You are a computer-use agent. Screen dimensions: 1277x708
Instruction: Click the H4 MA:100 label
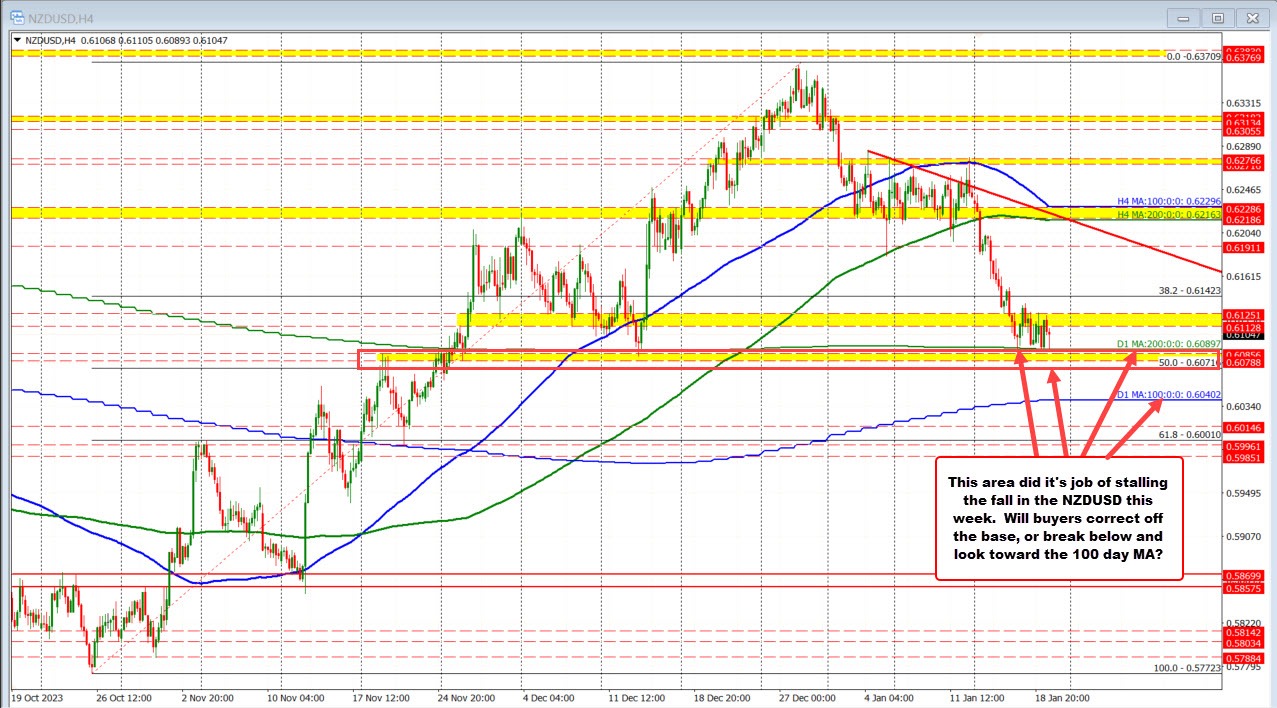tap(1166, 202)
